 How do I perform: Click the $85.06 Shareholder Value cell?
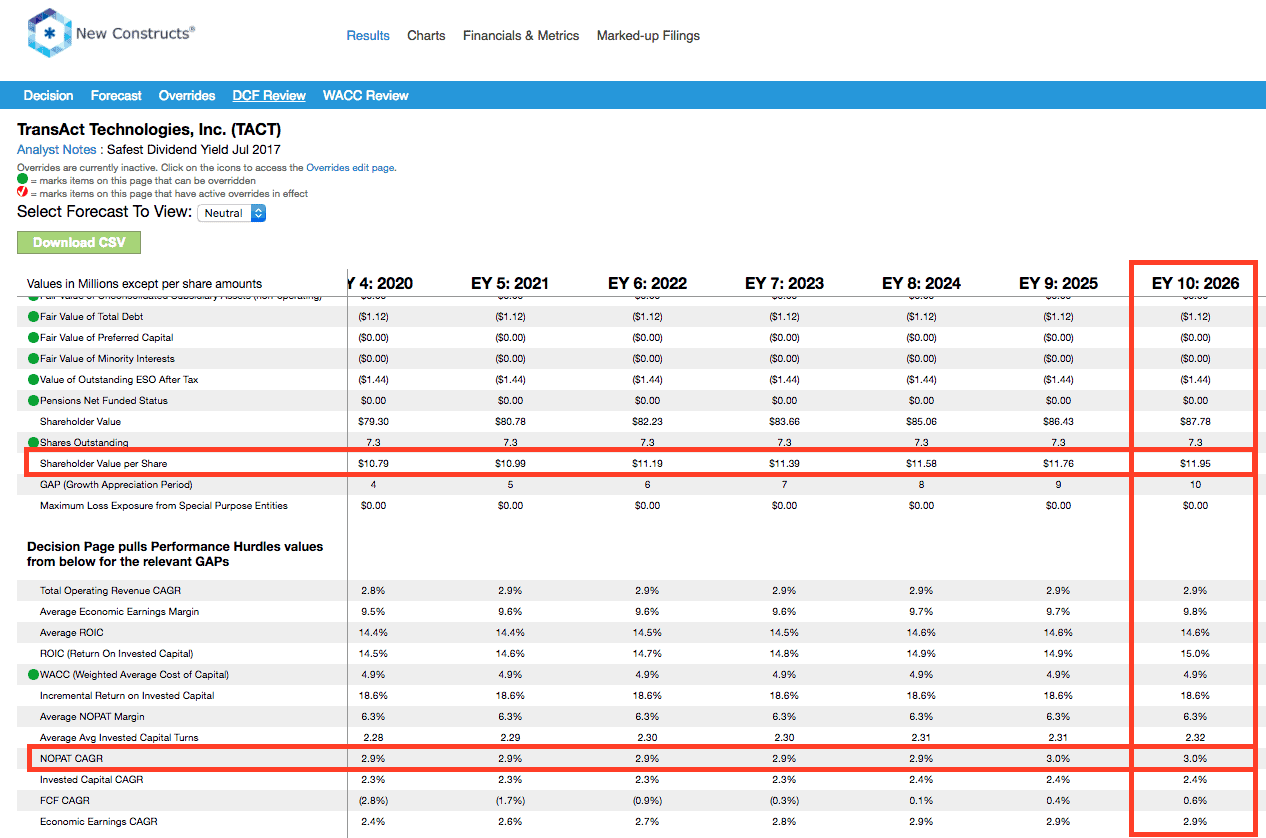pos(921,422)
